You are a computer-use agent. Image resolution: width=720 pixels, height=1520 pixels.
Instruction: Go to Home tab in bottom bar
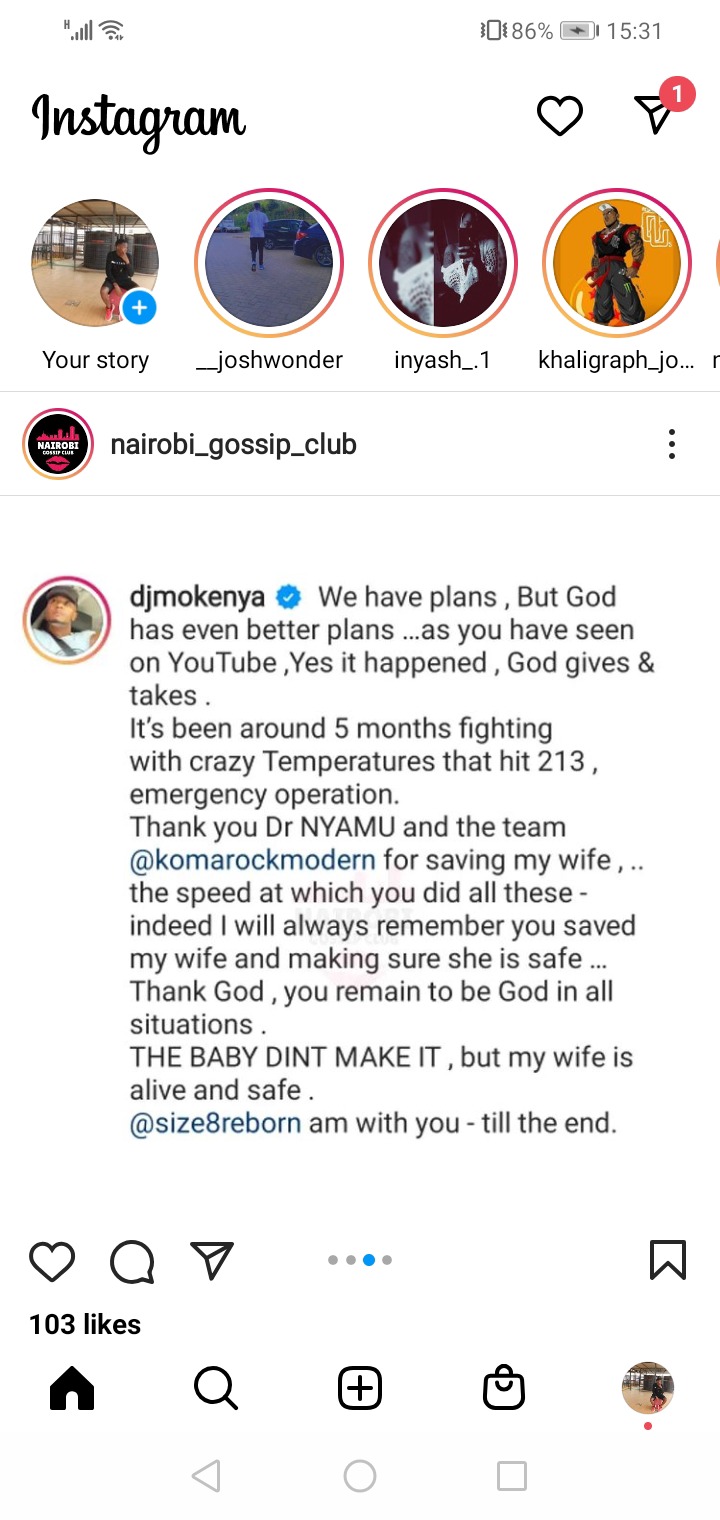coord(72,1388)
